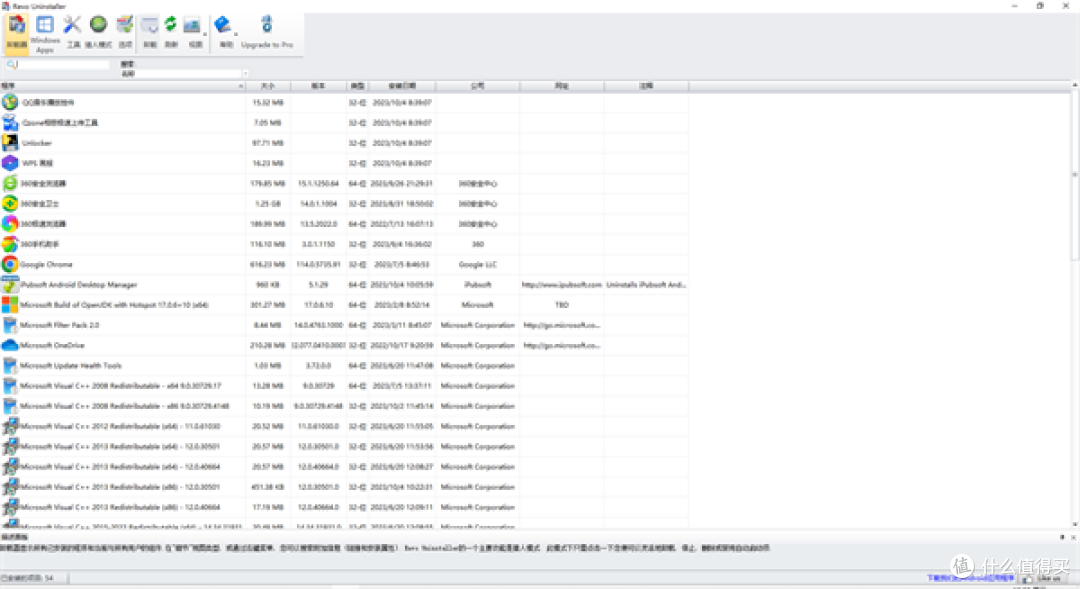Sort by the Company column header
The height and width of the screenshot is (589, 1080).
click(477, 86)
